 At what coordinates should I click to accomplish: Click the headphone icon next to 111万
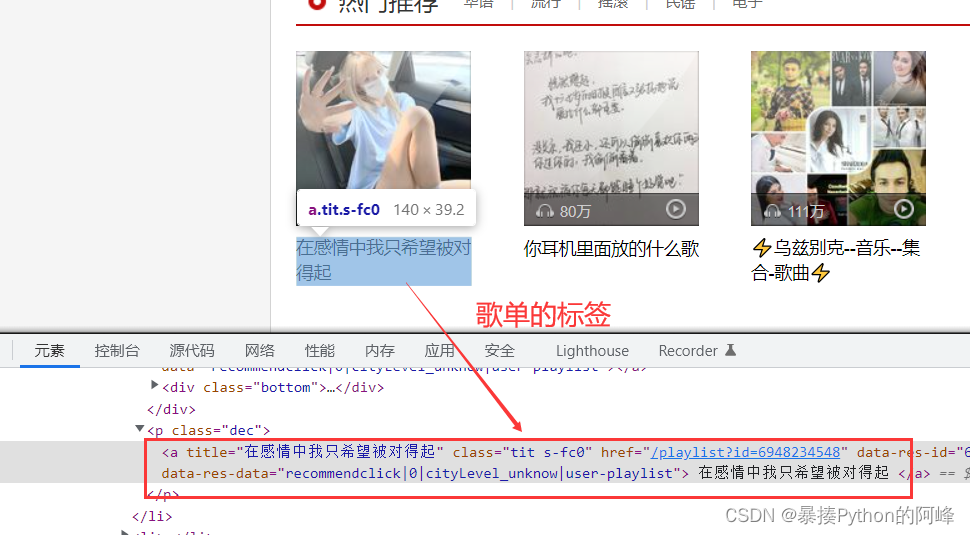pos(771,212)
